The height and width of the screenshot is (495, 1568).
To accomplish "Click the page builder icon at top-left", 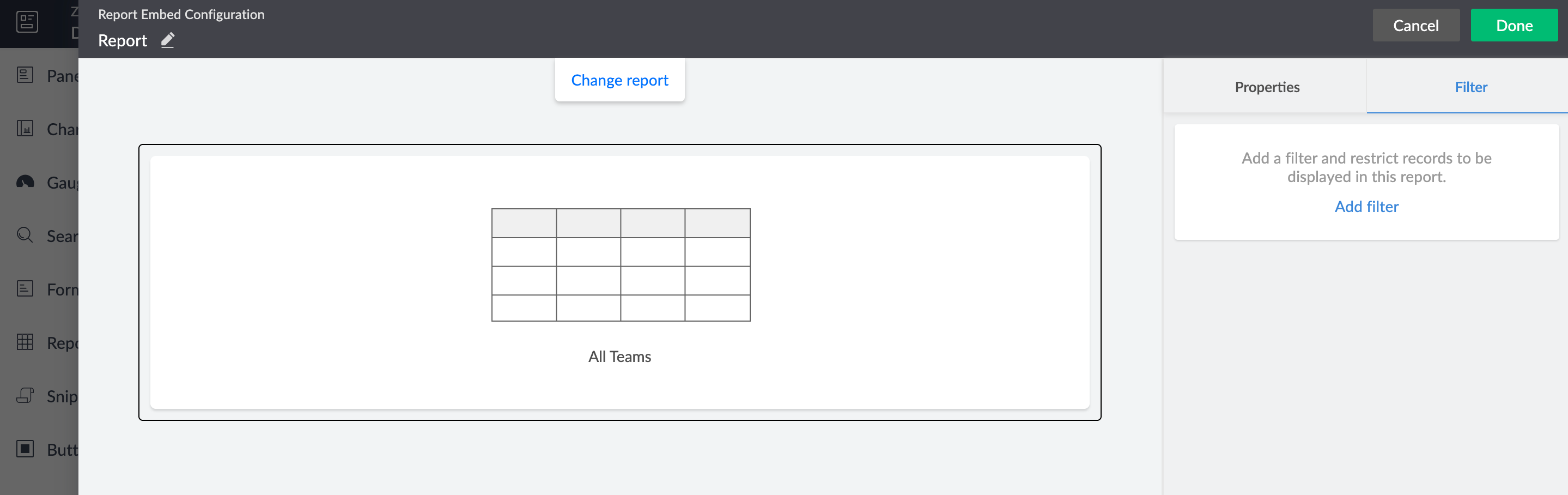I will (x=27, y=22).
